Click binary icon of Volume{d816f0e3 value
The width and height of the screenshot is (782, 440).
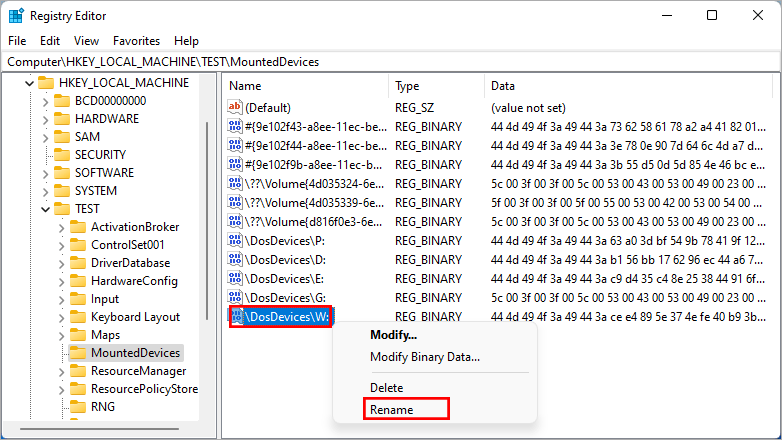(x=235, y=221)
